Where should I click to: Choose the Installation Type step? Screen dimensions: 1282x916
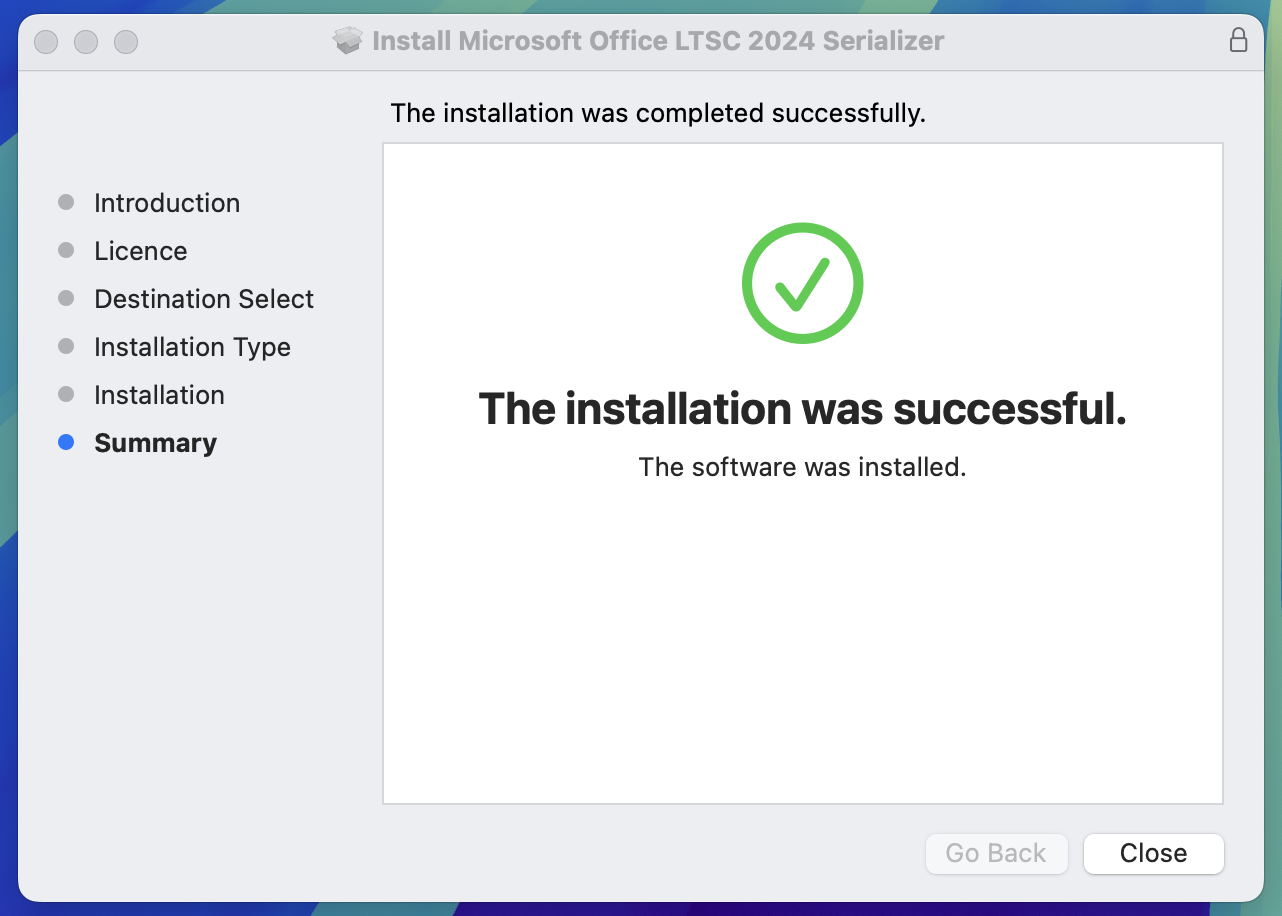[192, 347]
